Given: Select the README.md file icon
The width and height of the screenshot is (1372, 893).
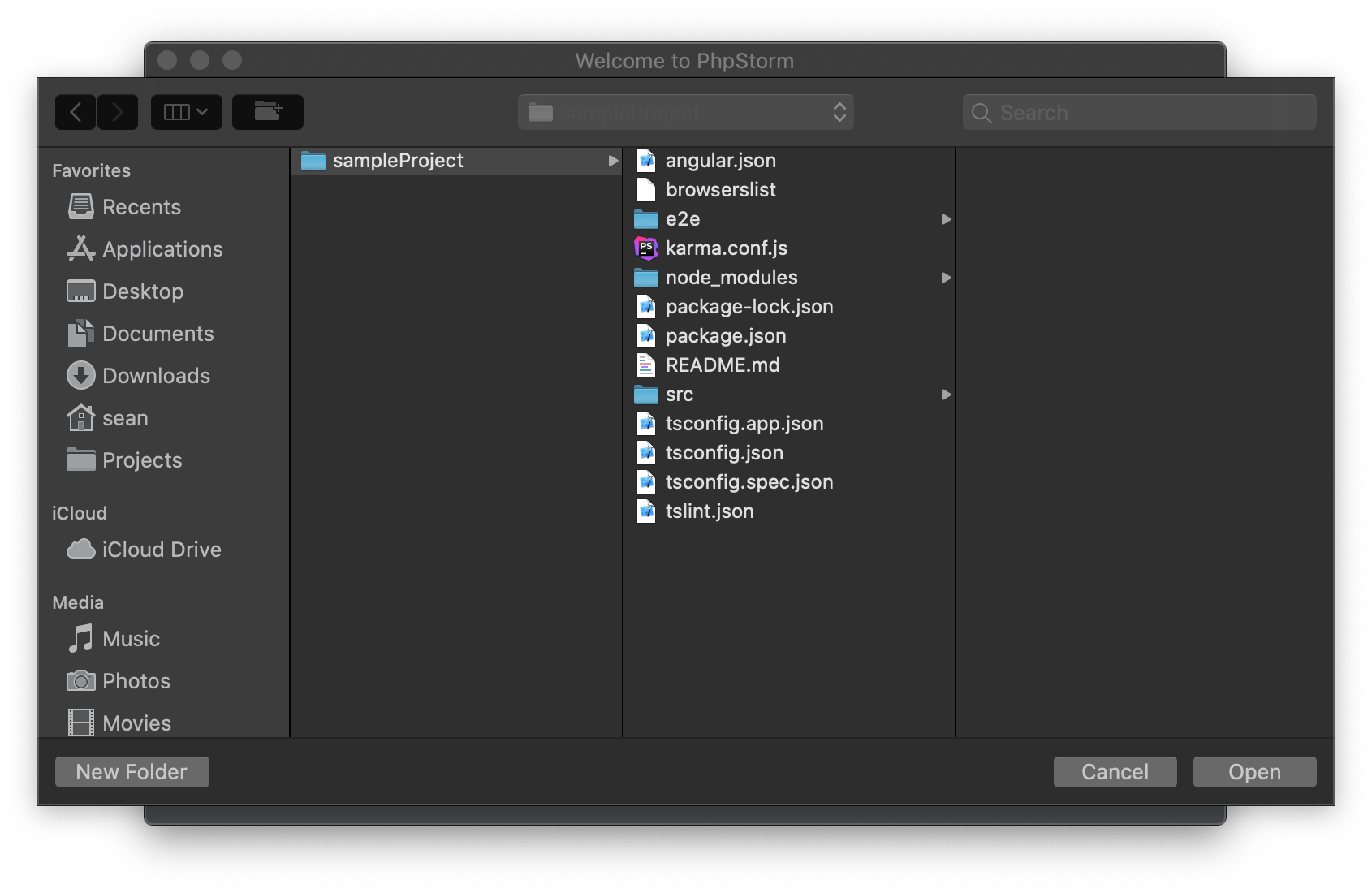Looking at the screenshot, I should [x=646, y=365].
